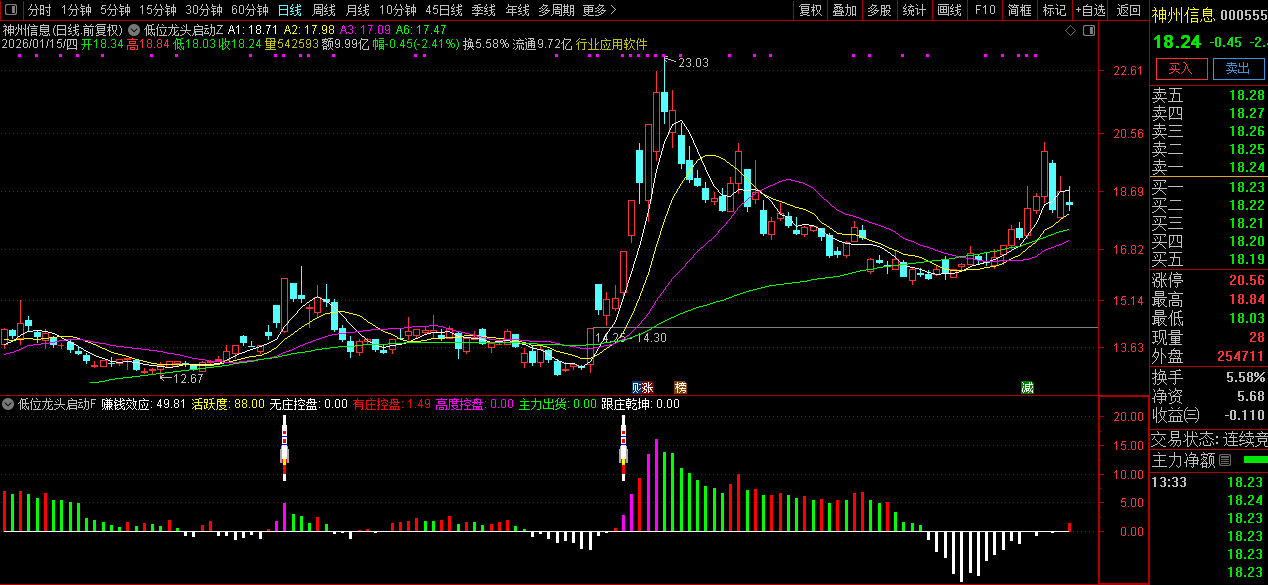Select the 30分钟 period
The image size is (1268, 585).
pos(204,10)
